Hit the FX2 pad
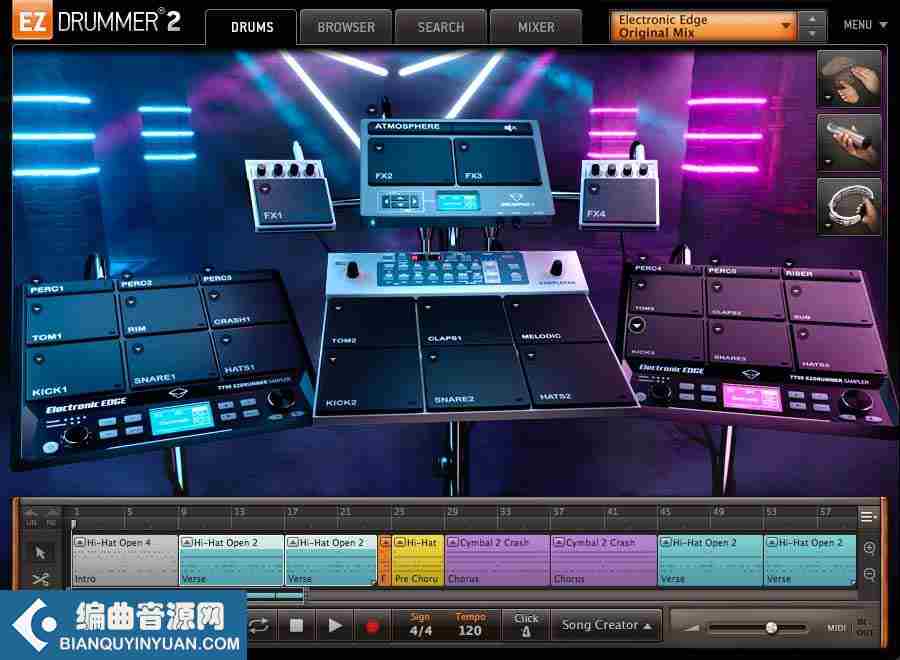The height and width of the screenshot is (660, 900). tap(410, 161)
